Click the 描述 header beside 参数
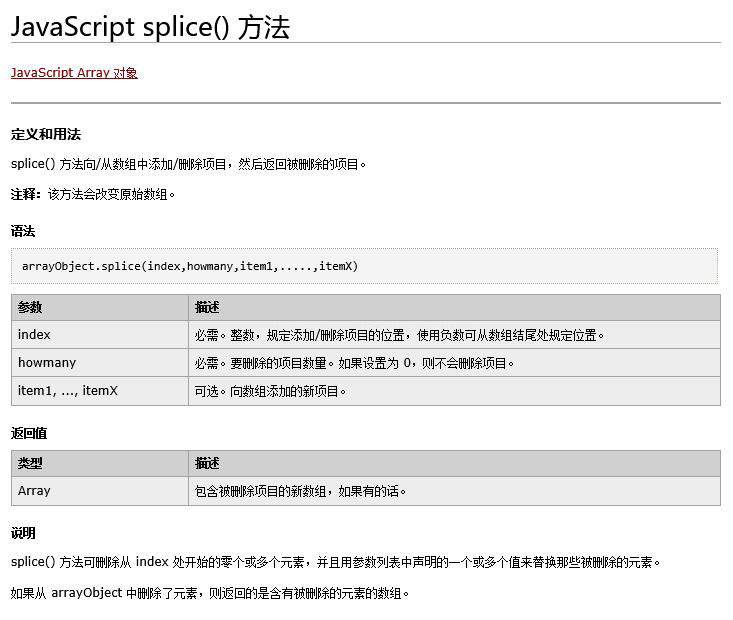The width and height of the screenshot is (733, 620). [207, 307]
